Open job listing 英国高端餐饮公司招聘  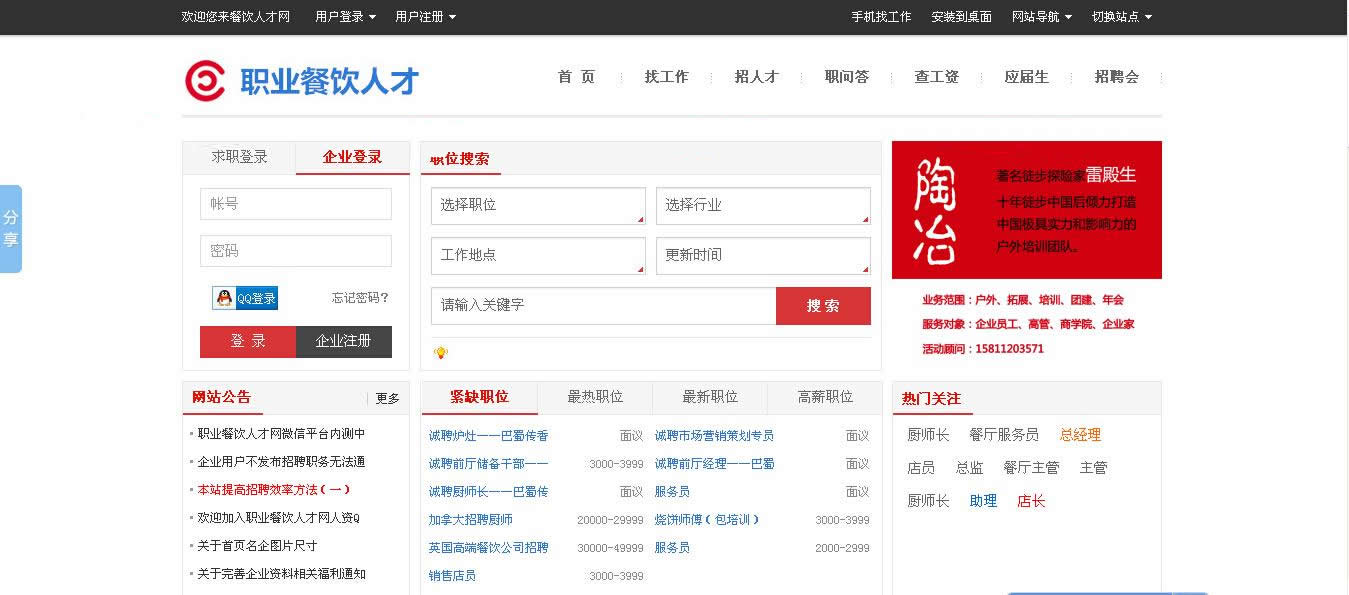point(488,548)
